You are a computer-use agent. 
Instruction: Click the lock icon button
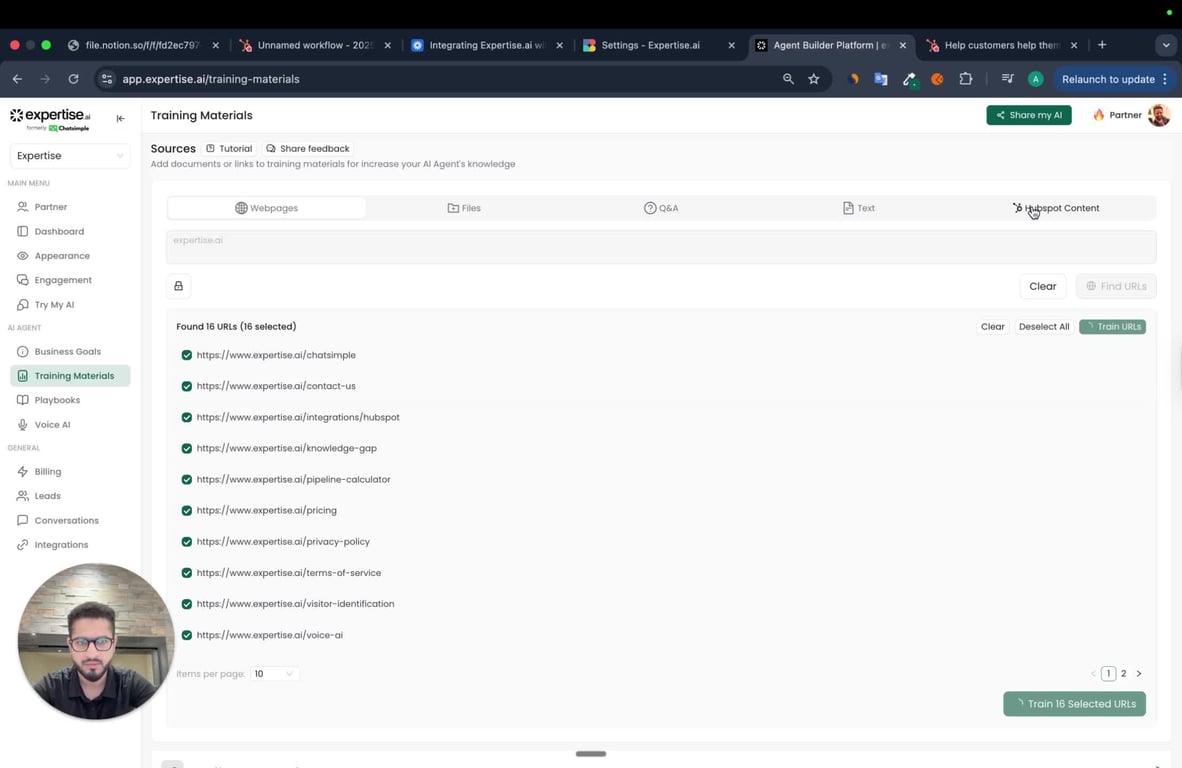click(179, 286)
